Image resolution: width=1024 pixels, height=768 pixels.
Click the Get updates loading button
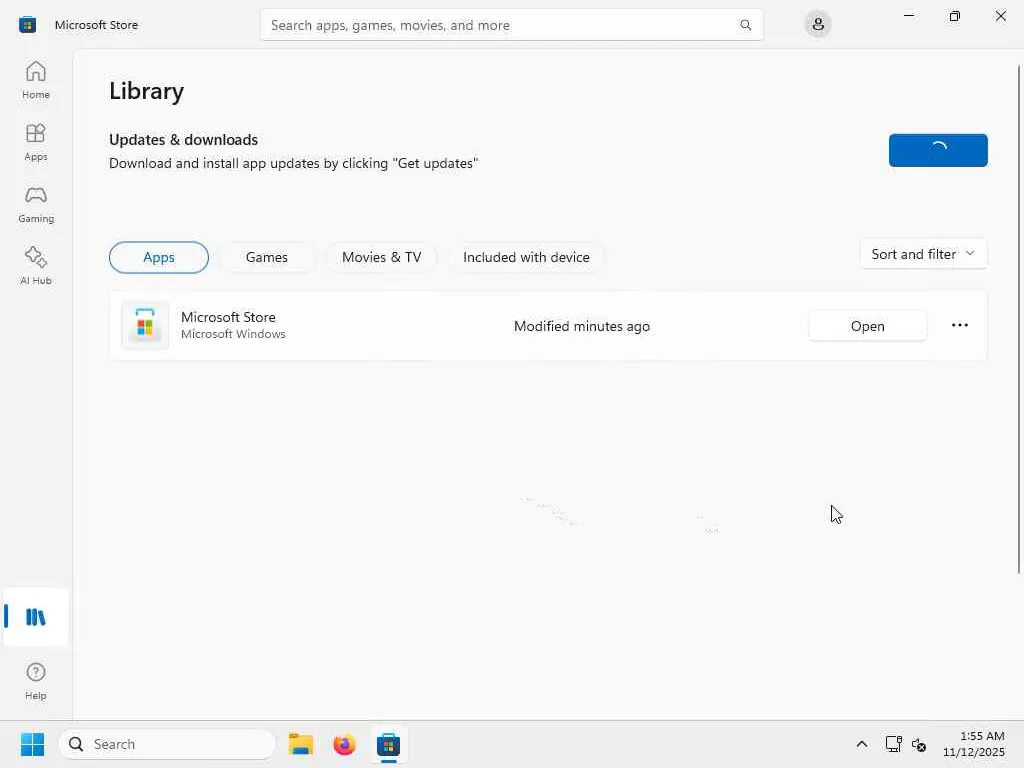[x=938, y=150]
